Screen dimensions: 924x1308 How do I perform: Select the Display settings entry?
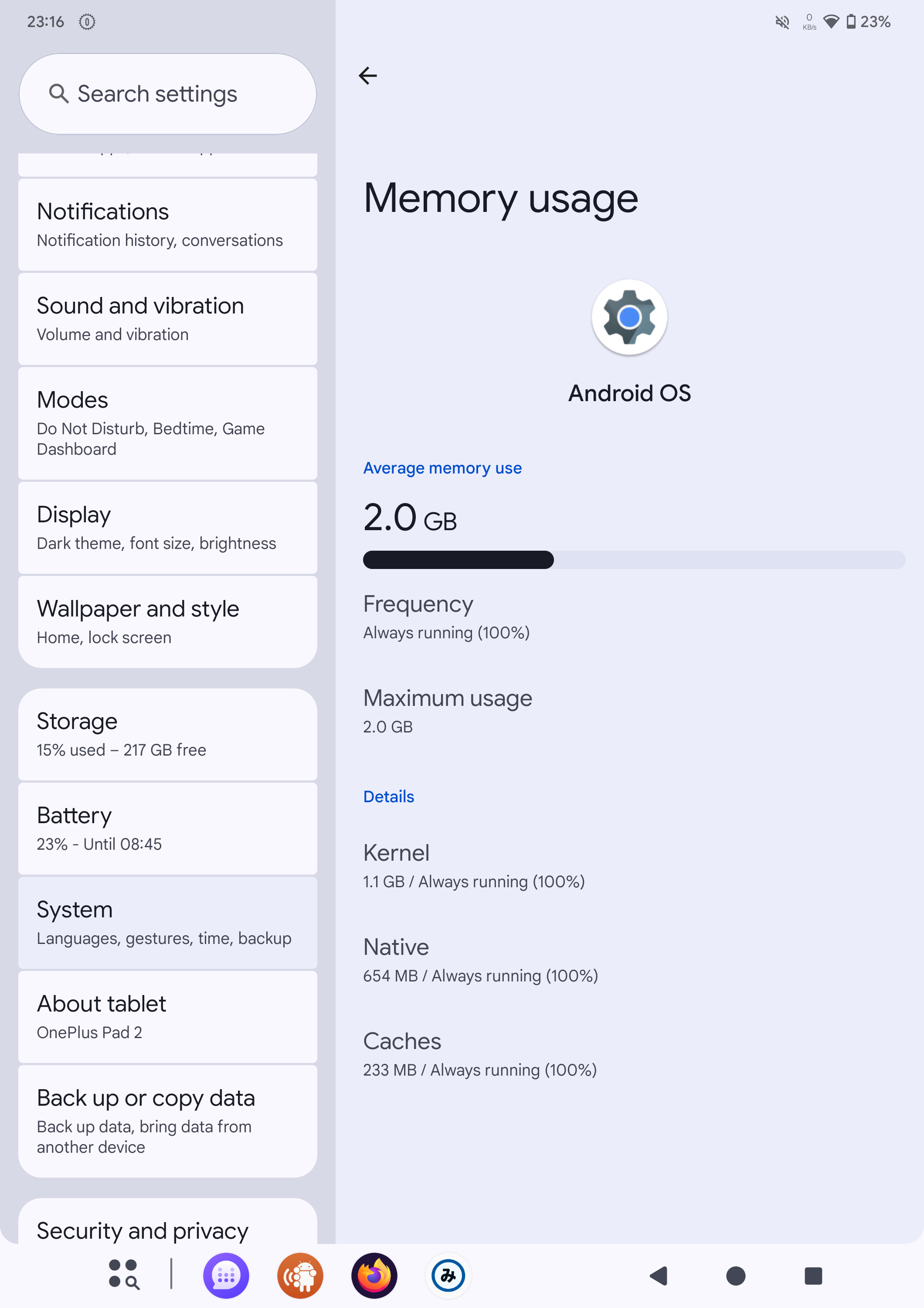[167, 528]
